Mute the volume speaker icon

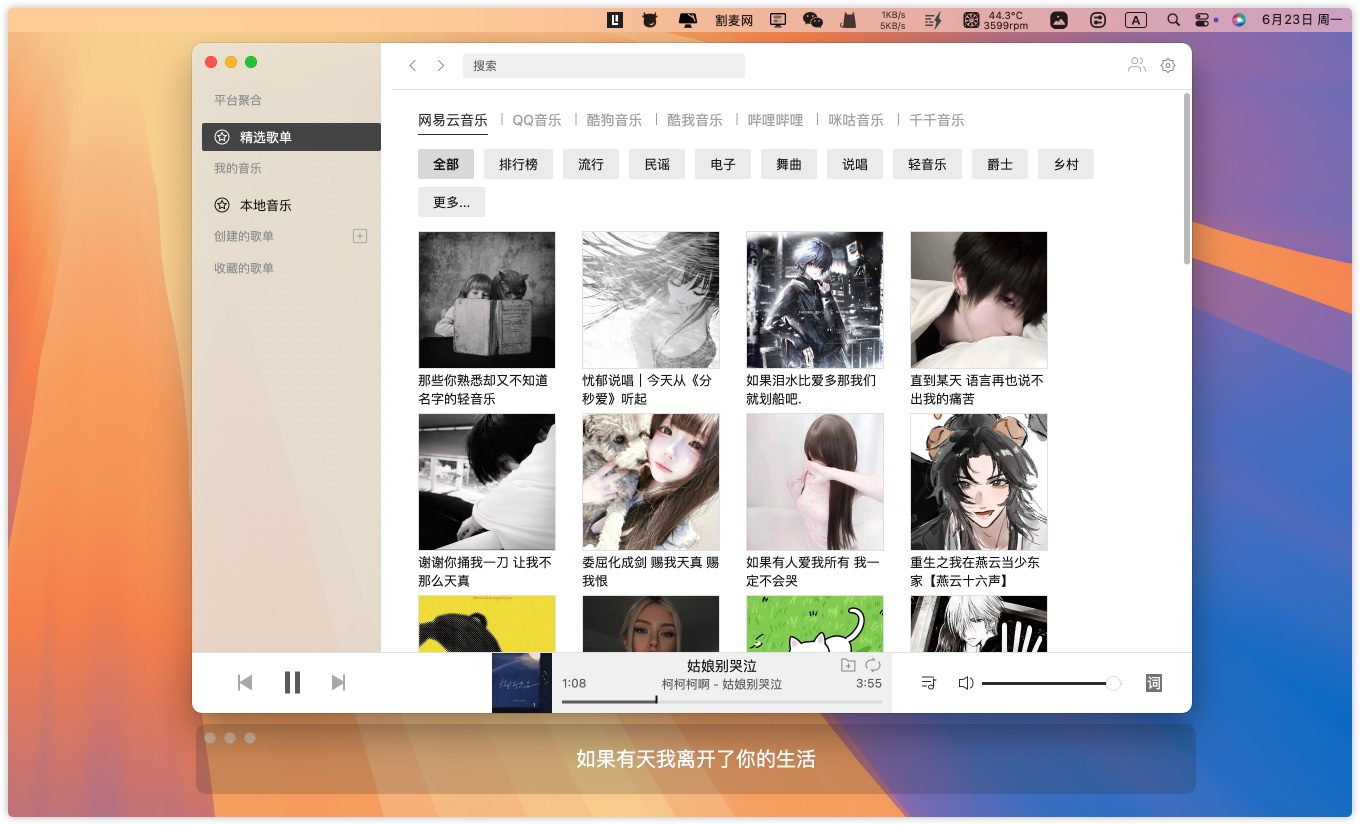[965, 683]
